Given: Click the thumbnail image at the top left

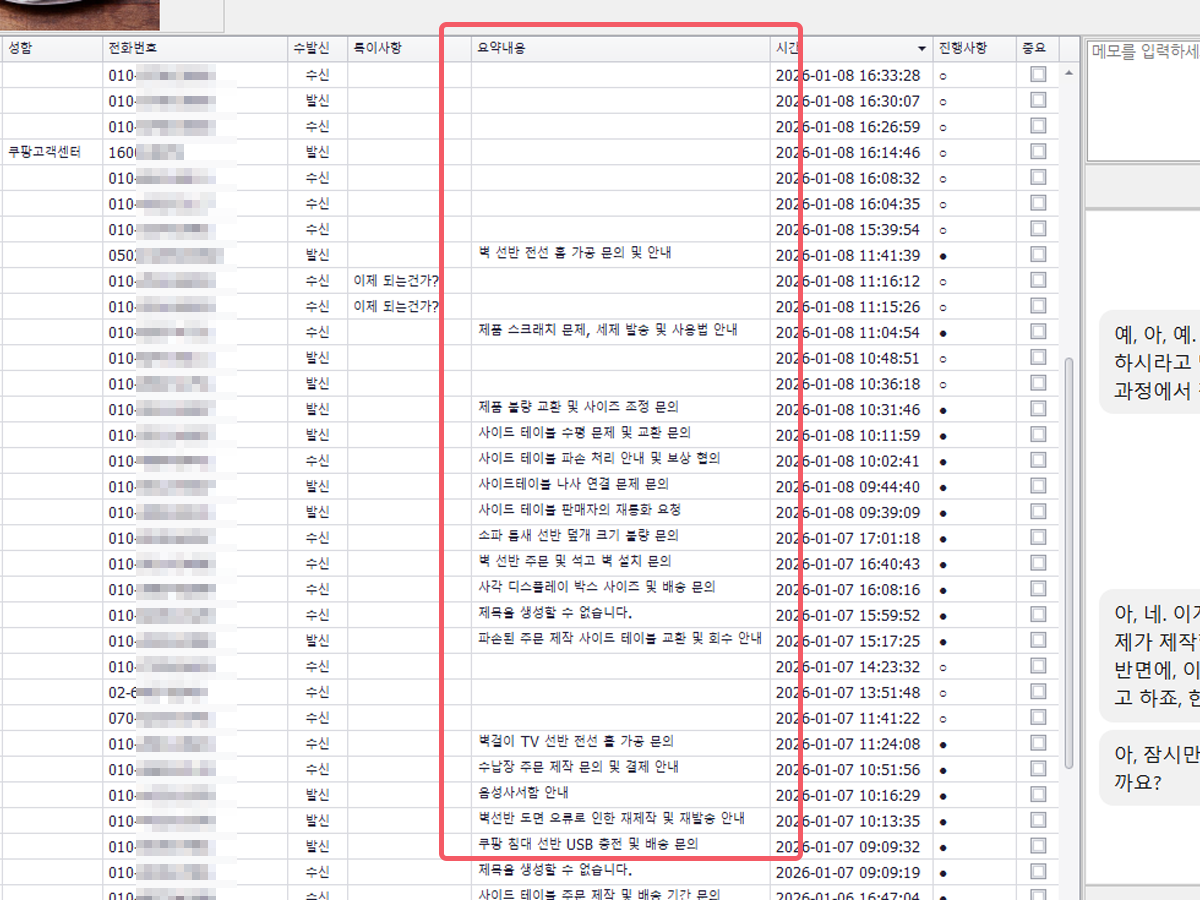Looking at the screenshot, I should click(x=80, y=14).
